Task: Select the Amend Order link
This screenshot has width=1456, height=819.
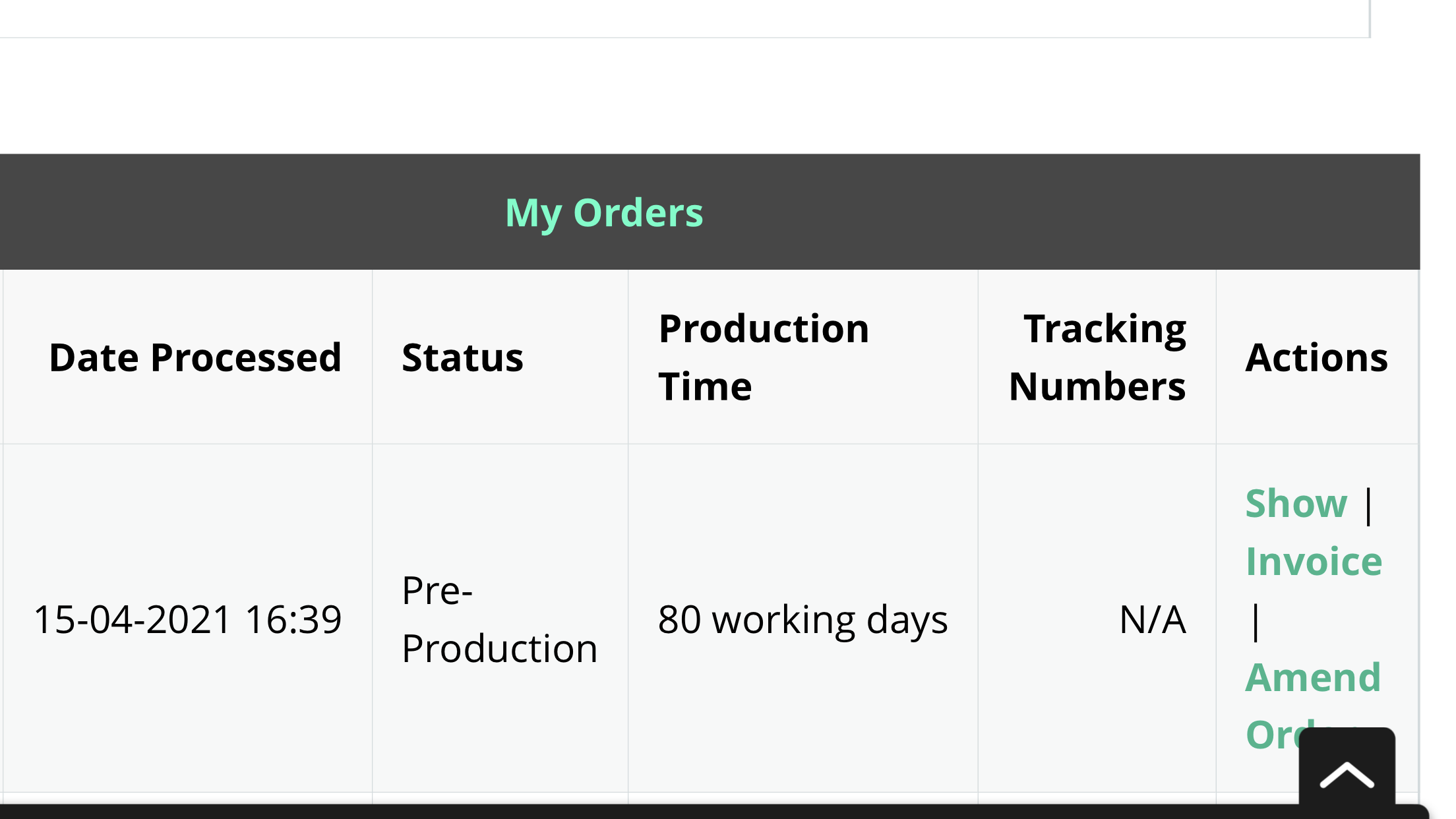Action: click(x=1312, y=706)
